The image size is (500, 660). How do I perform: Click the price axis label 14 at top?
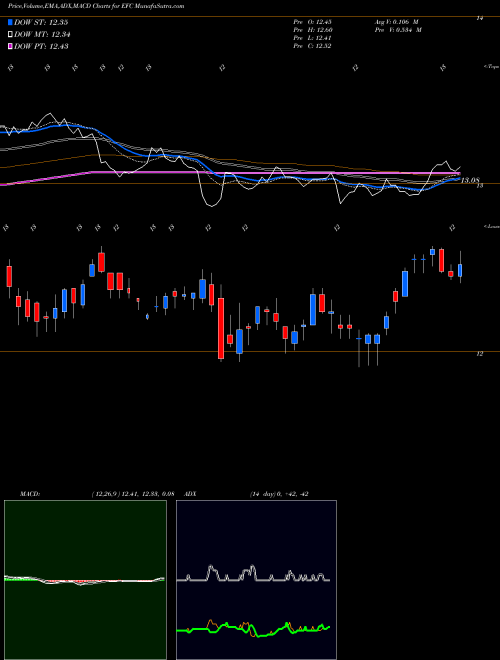[479, 18]
